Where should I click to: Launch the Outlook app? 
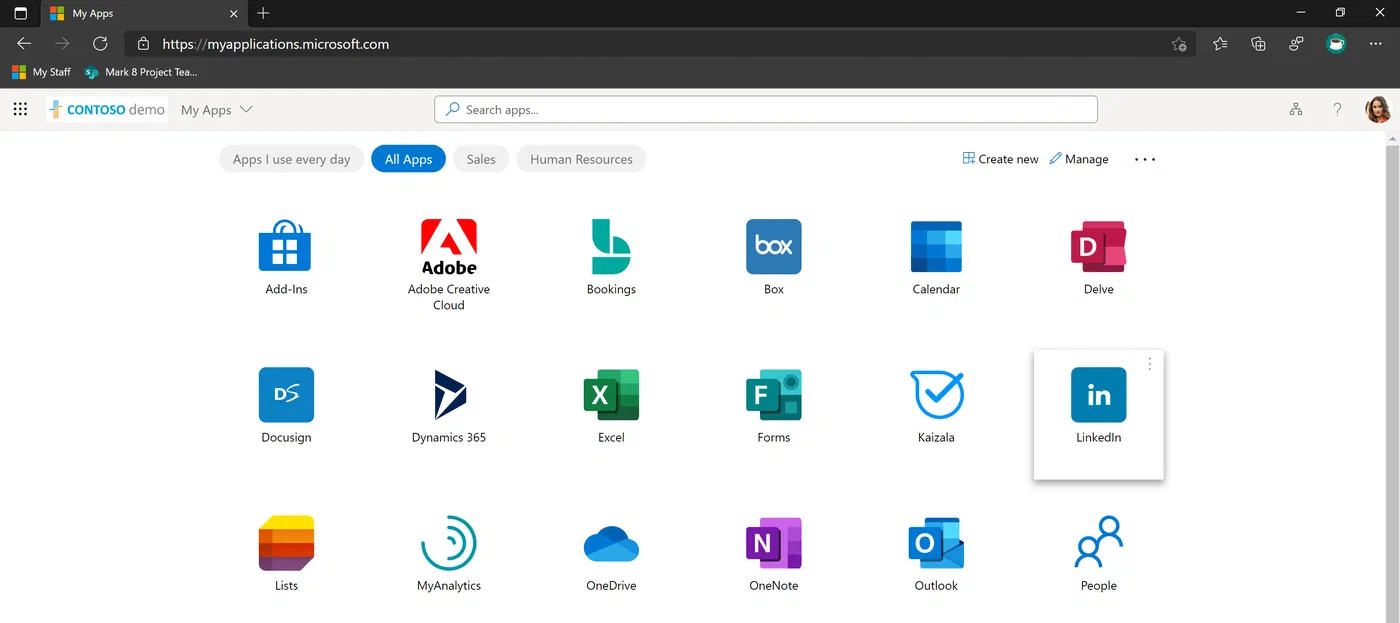pos(936,543)
